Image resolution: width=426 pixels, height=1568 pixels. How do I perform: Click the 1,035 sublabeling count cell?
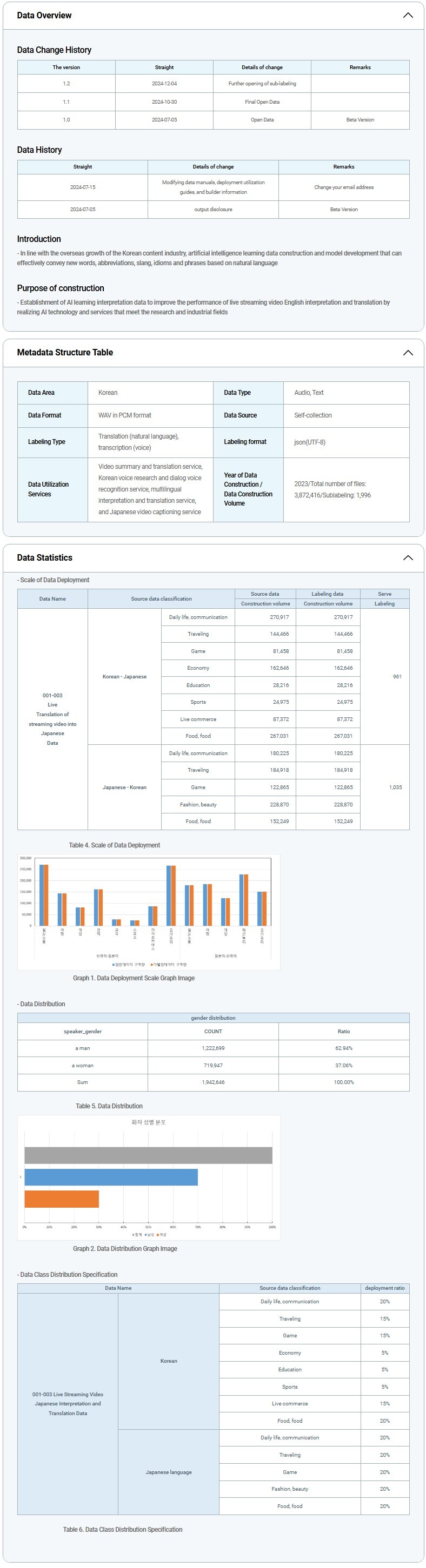(396, 788)
